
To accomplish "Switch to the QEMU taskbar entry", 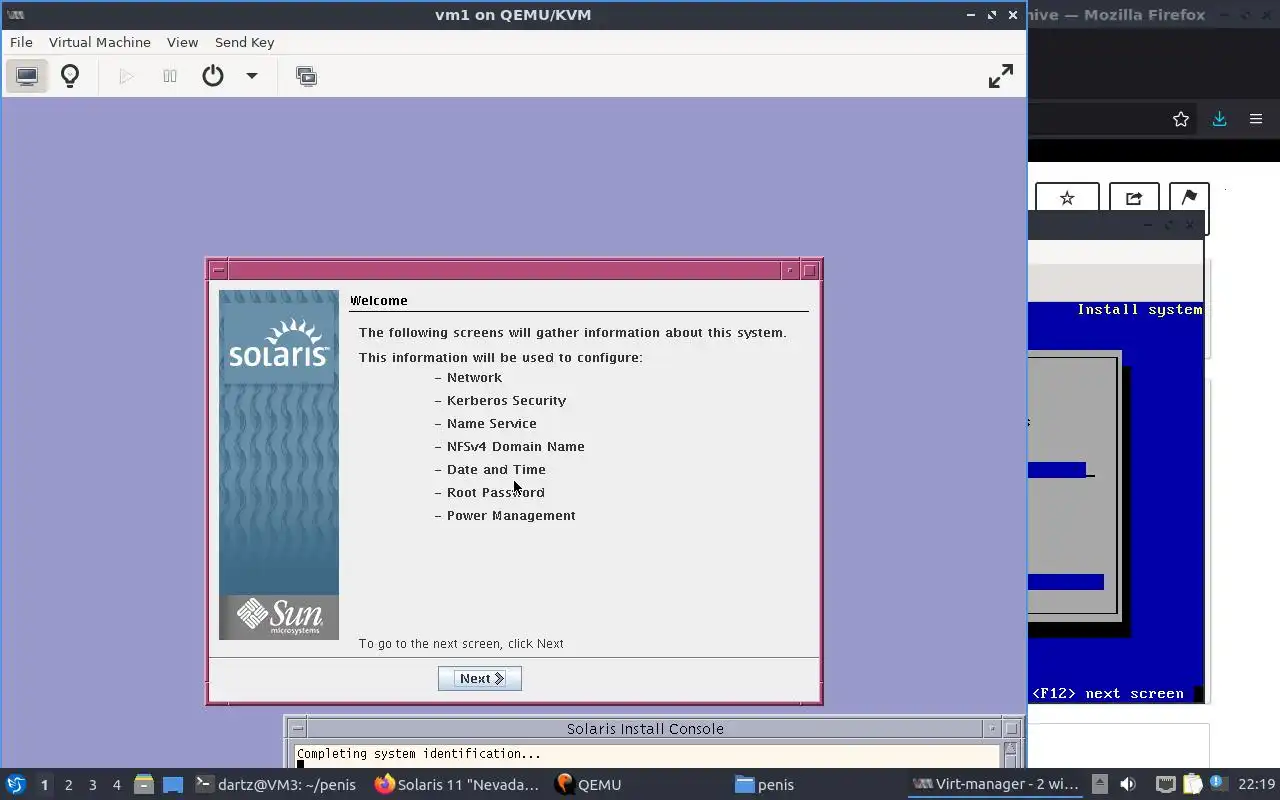I will pos(588,785).
